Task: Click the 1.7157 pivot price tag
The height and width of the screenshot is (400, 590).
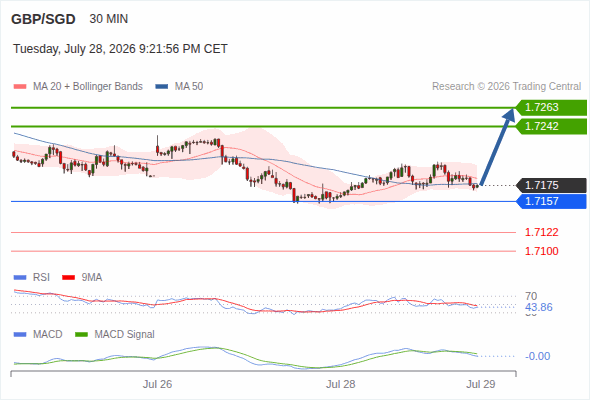Action: pos(551,201)
